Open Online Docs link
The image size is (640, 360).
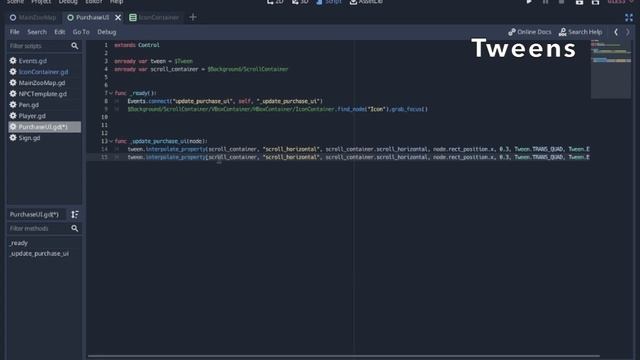(x=529, y=32)
